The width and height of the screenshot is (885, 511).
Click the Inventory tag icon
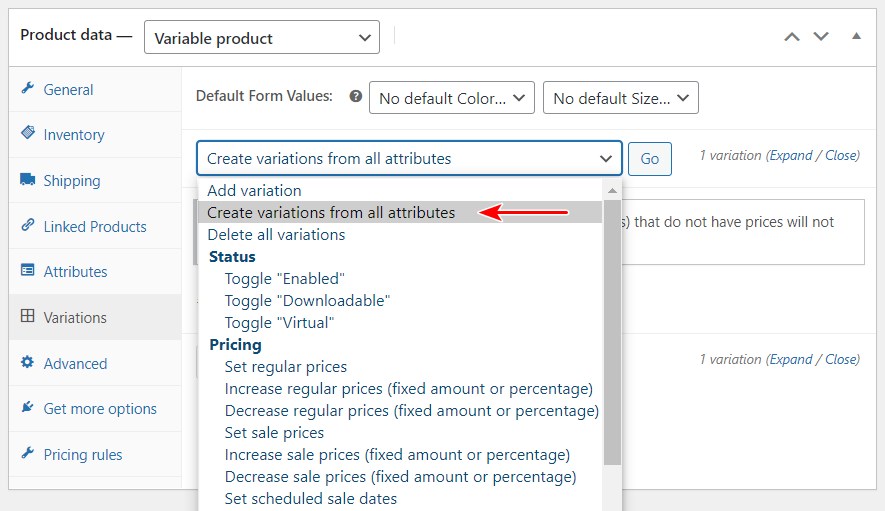pyautogui.click(x=28, y=133)
